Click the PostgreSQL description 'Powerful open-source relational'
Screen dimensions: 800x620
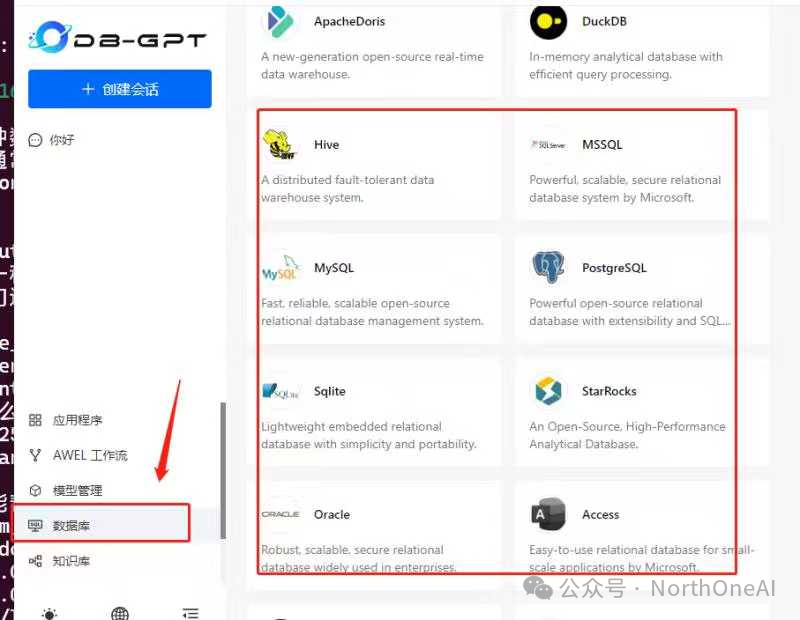616,304
